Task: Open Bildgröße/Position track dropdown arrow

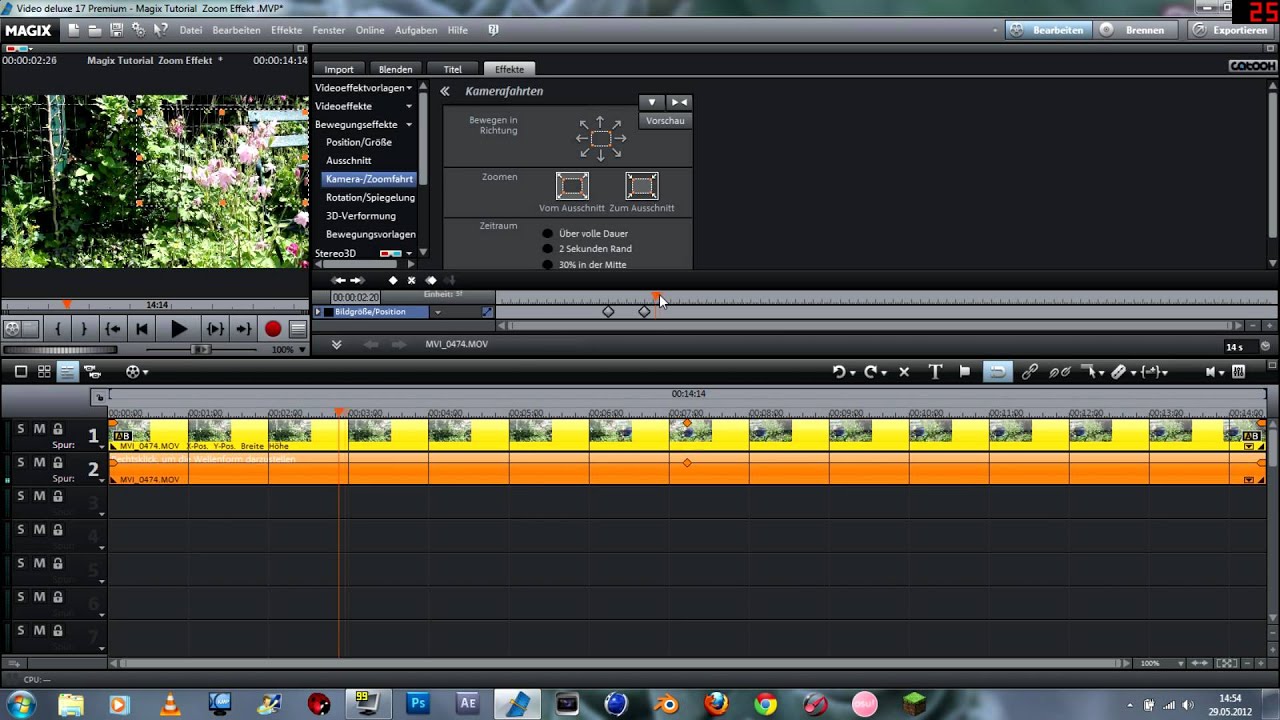Action: click(x=437, y=312)
